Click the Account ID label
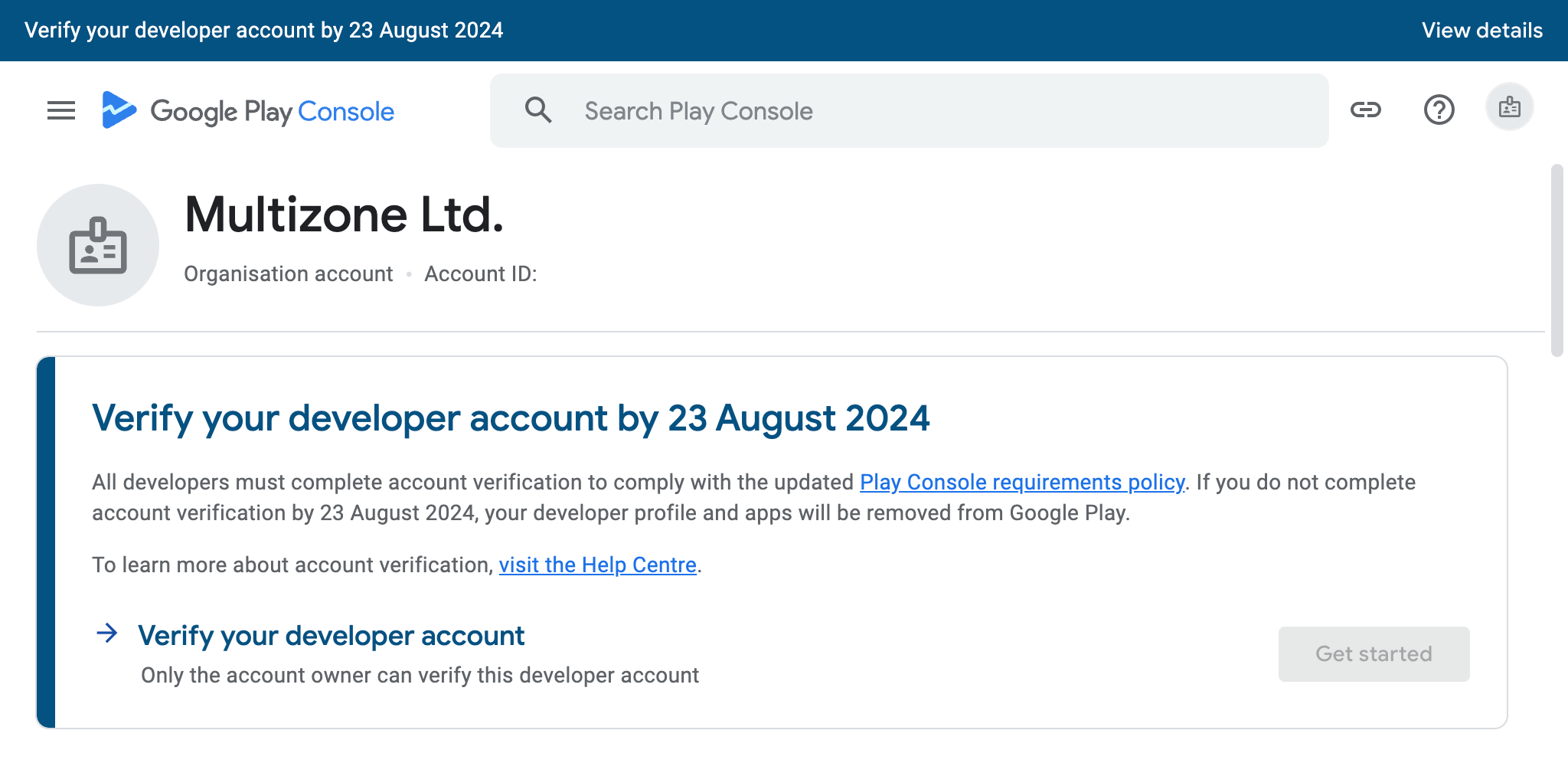1568x763 pixels. pos(480,274)
